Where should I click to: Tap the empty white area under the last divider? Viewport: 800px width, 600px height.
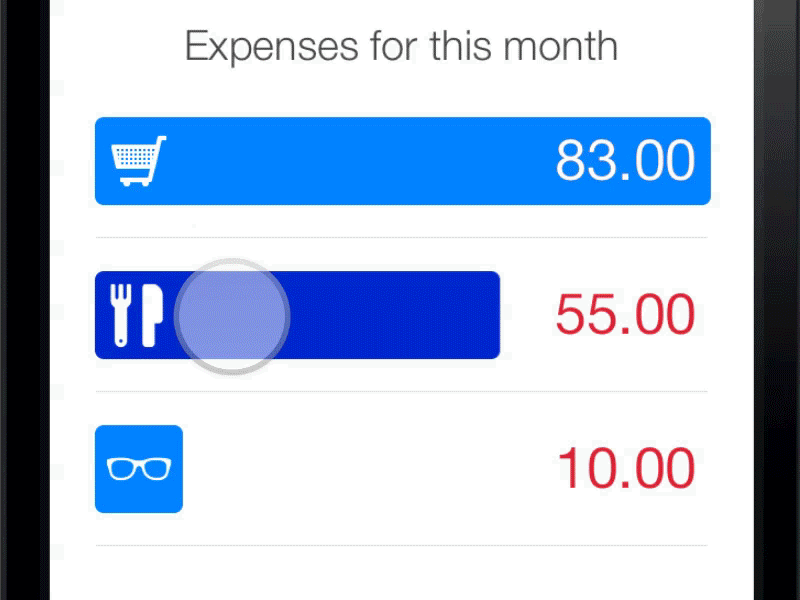[401, 575]
